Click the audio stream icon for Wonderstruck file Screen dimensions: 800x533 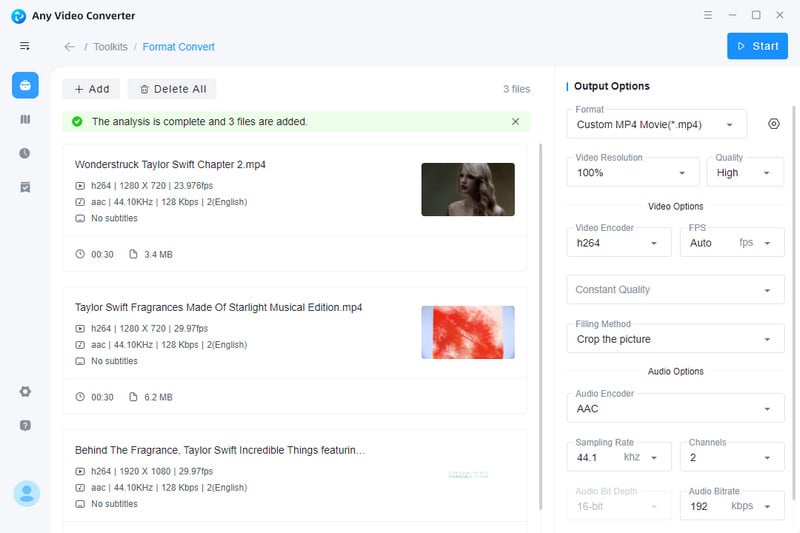pyautogui.click(x=80, y=202)
